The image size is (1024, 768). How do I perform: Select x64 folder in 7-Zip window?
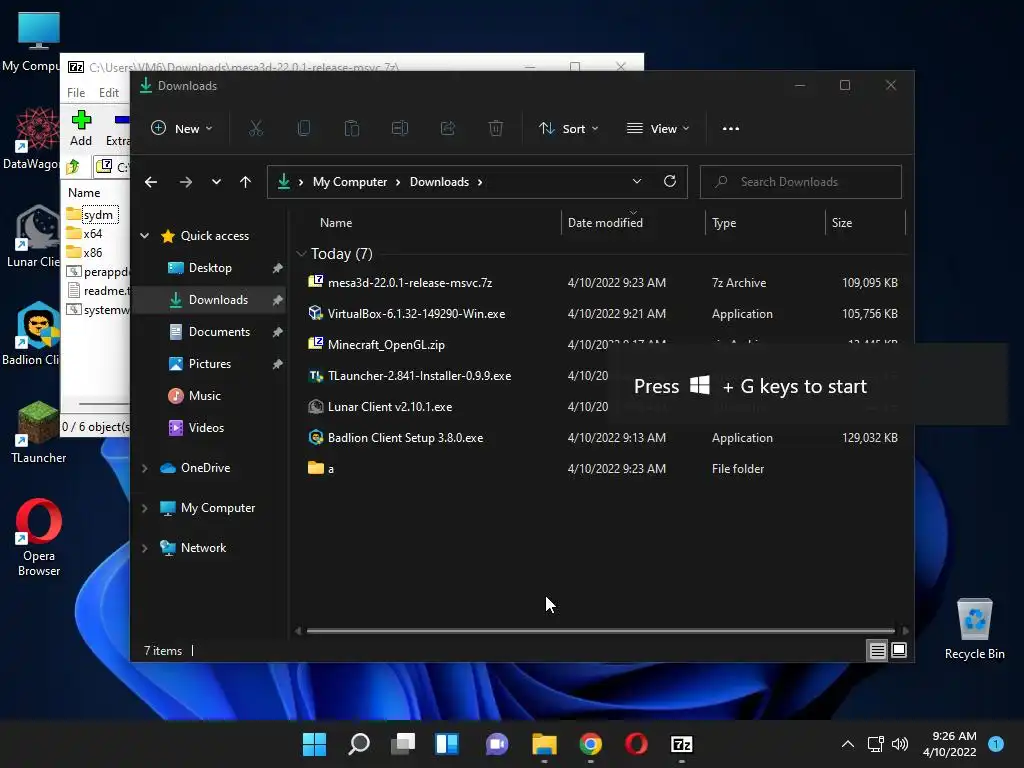[x=86, y=234]
